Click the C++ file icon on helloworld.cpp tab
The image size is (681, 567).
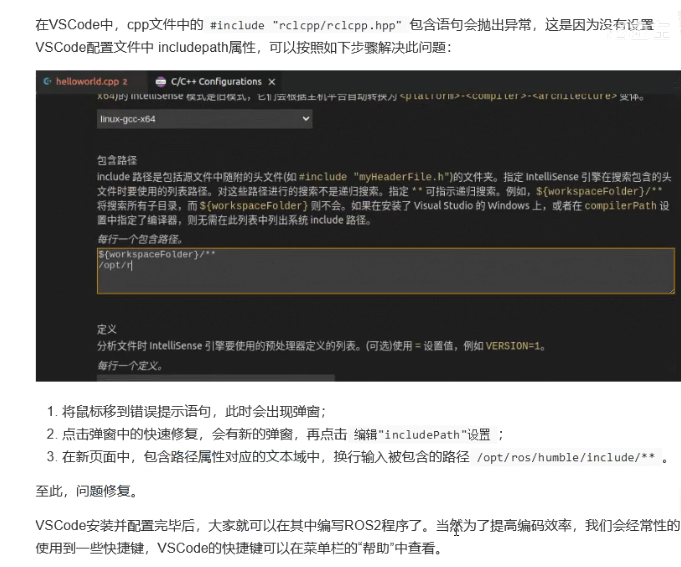[x=47, y=81]
